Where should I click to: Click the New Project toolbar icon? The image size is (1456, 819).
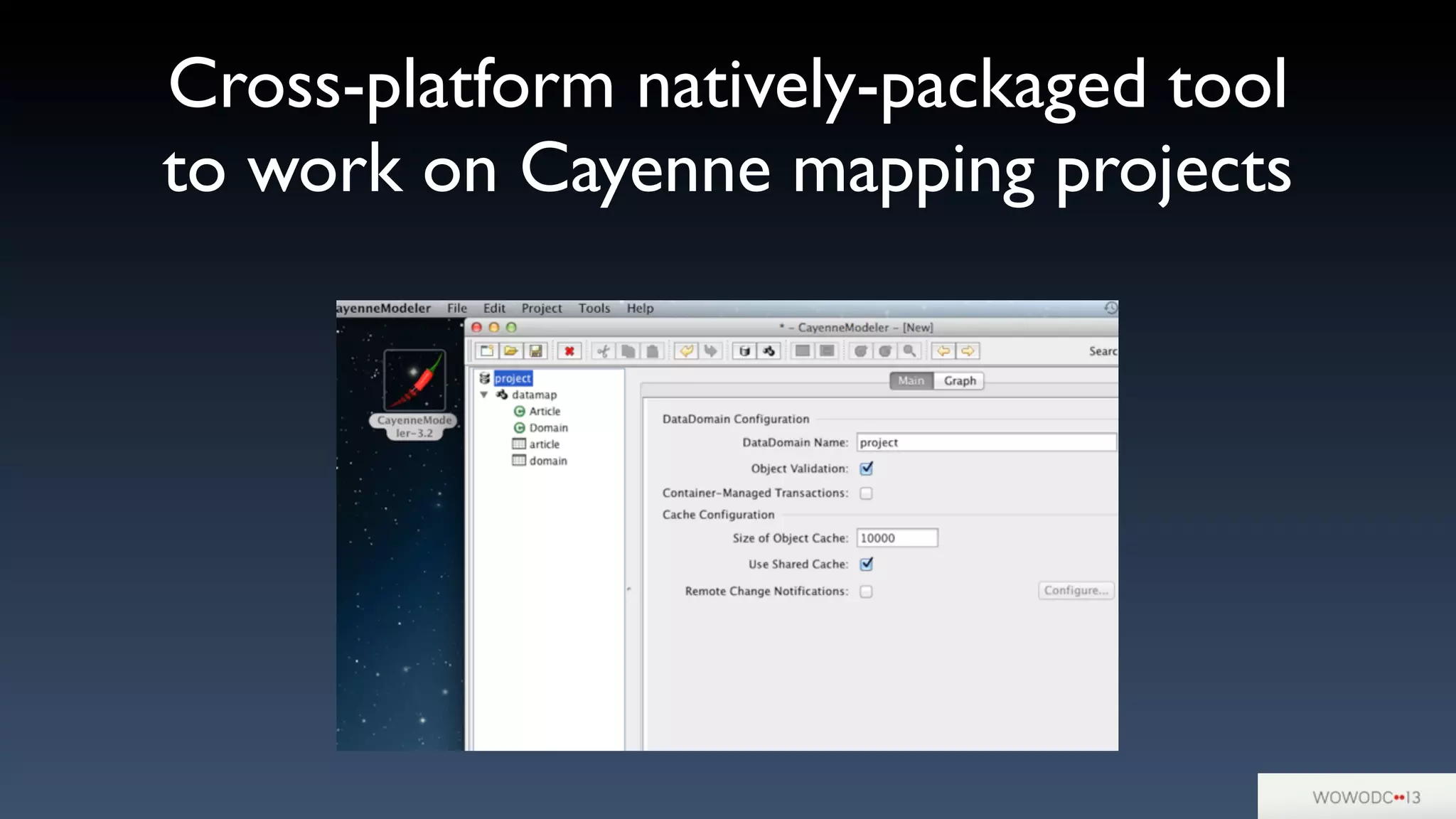487,350
